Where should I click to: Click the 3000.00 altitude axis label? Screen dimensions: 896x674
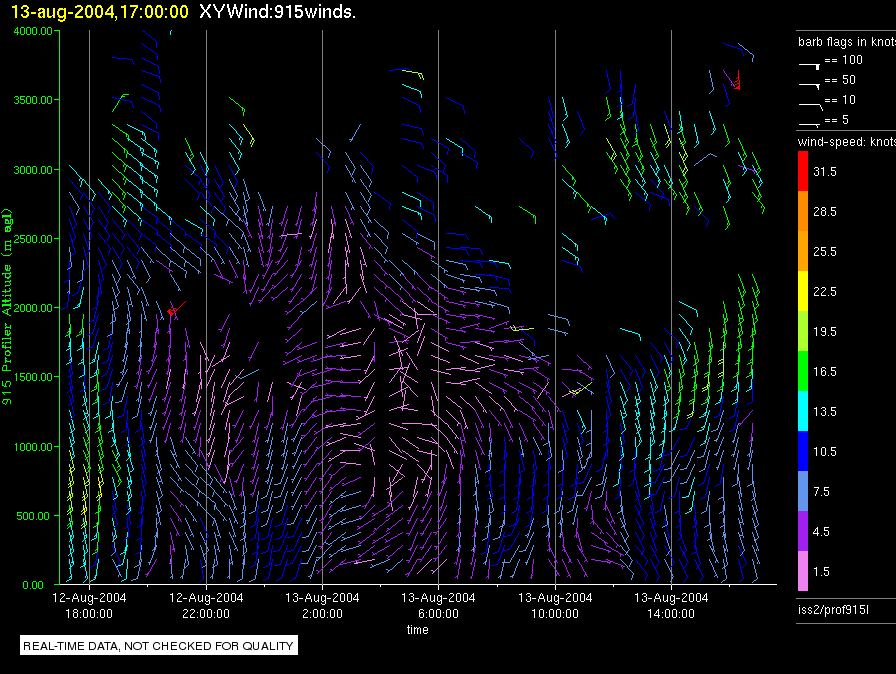33,170
